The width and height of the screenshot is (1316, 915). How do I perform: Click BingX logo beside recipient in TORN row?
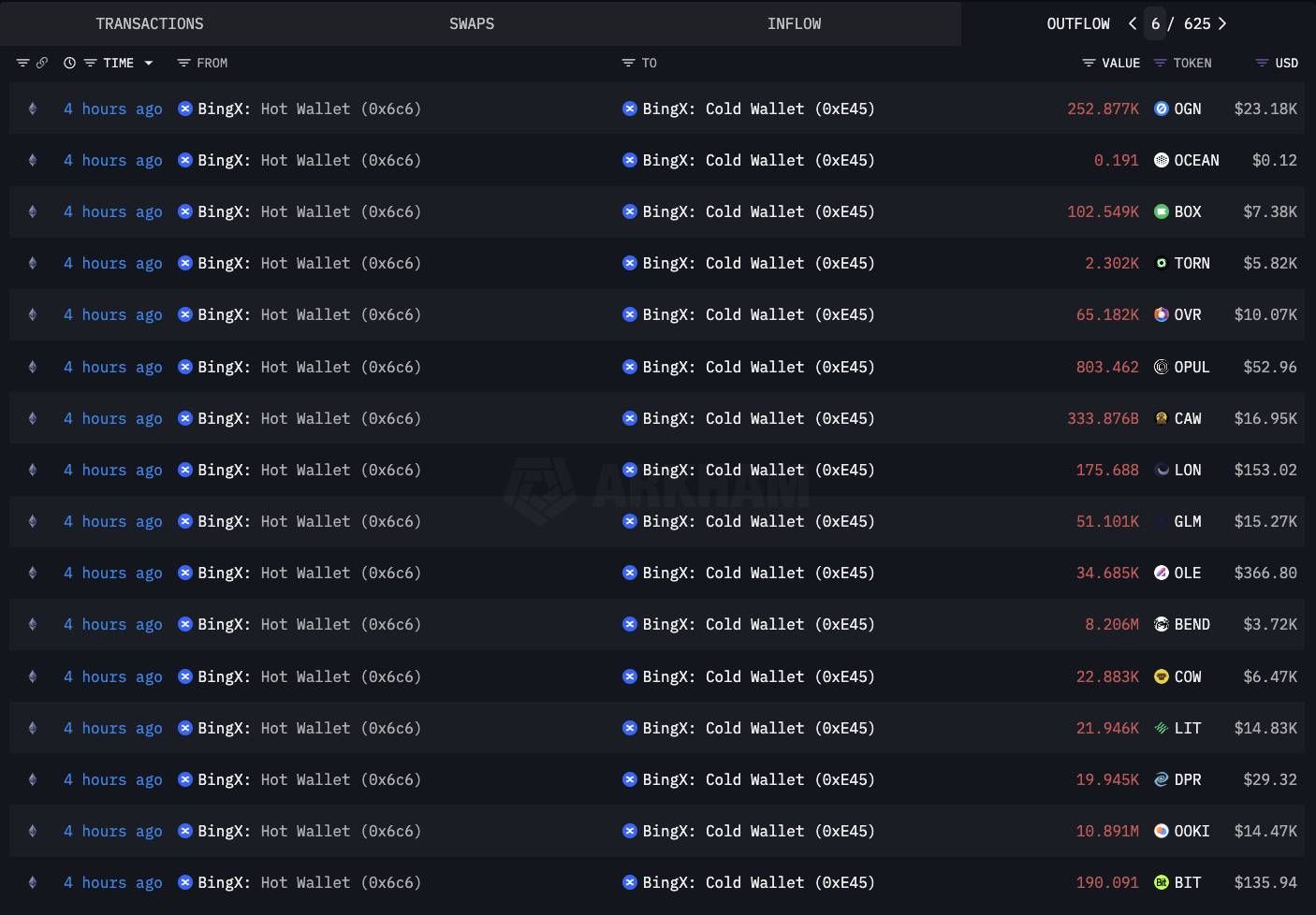(630, 263)
